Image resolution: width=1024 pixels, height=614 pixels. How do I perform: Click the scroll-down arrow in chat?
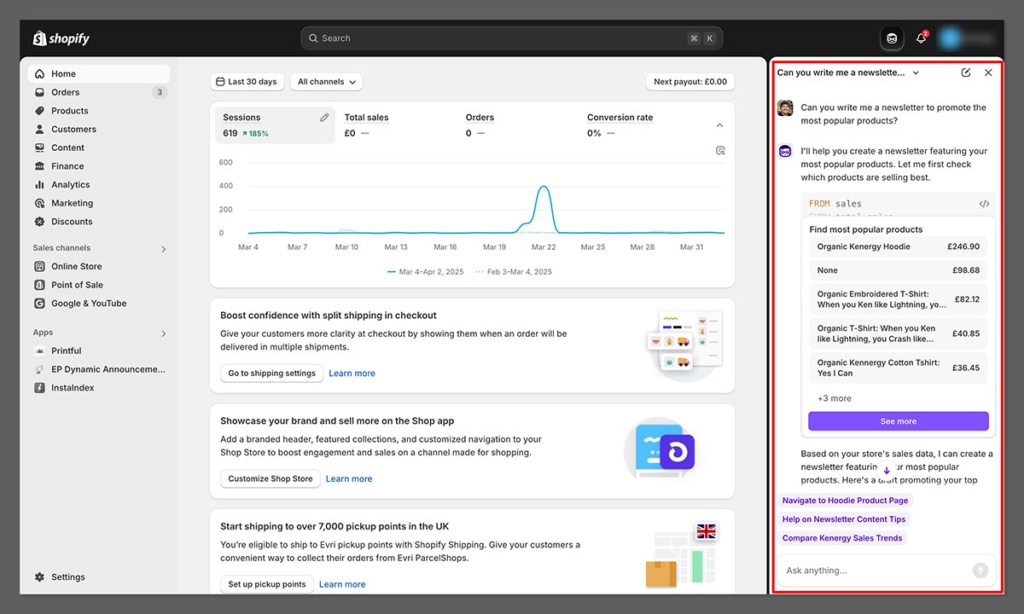[x=886, y=470]
